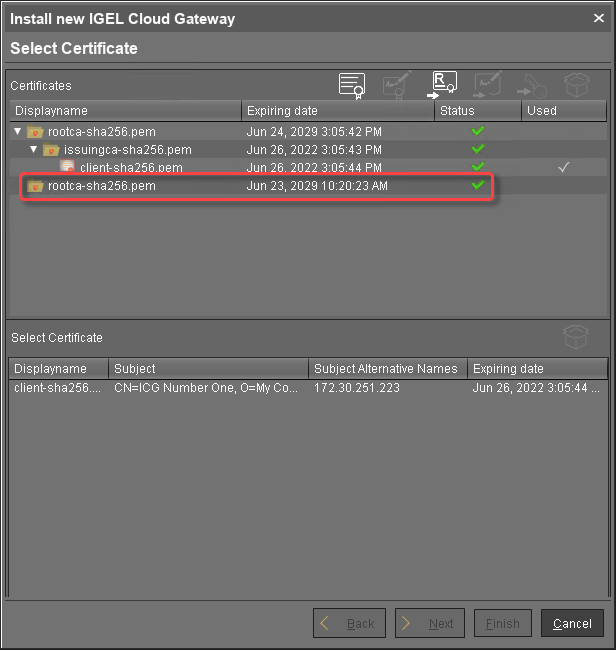
Task: Click the Next button
Action: 429,623
